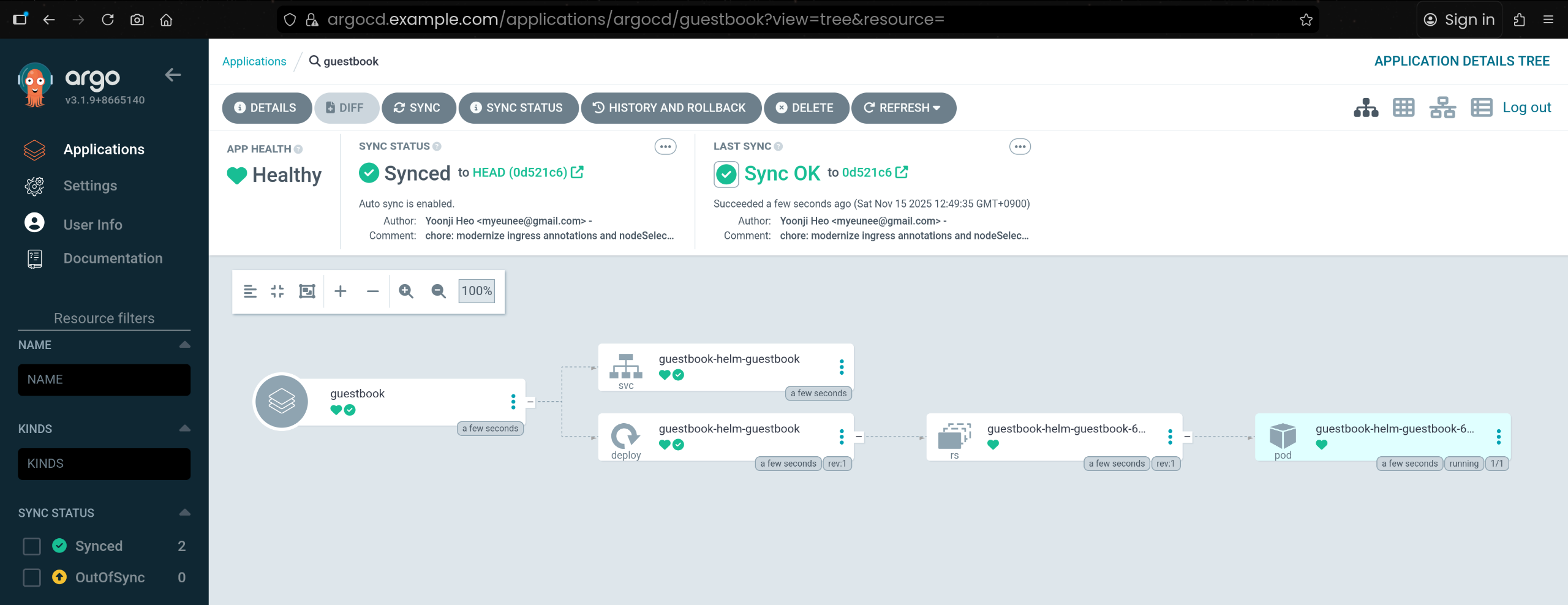Screen dimensions: 1568x605
Task: Switch to pods grid view icon
Action: tap(1403, 108)
